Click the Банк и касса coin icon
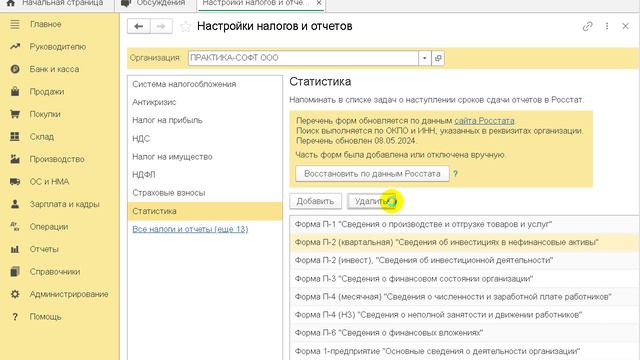 (x=15, y=69)
